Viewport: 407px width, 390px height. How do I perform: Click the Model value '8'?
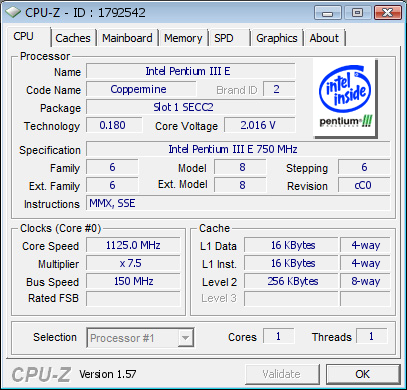(x=240, y=167)
